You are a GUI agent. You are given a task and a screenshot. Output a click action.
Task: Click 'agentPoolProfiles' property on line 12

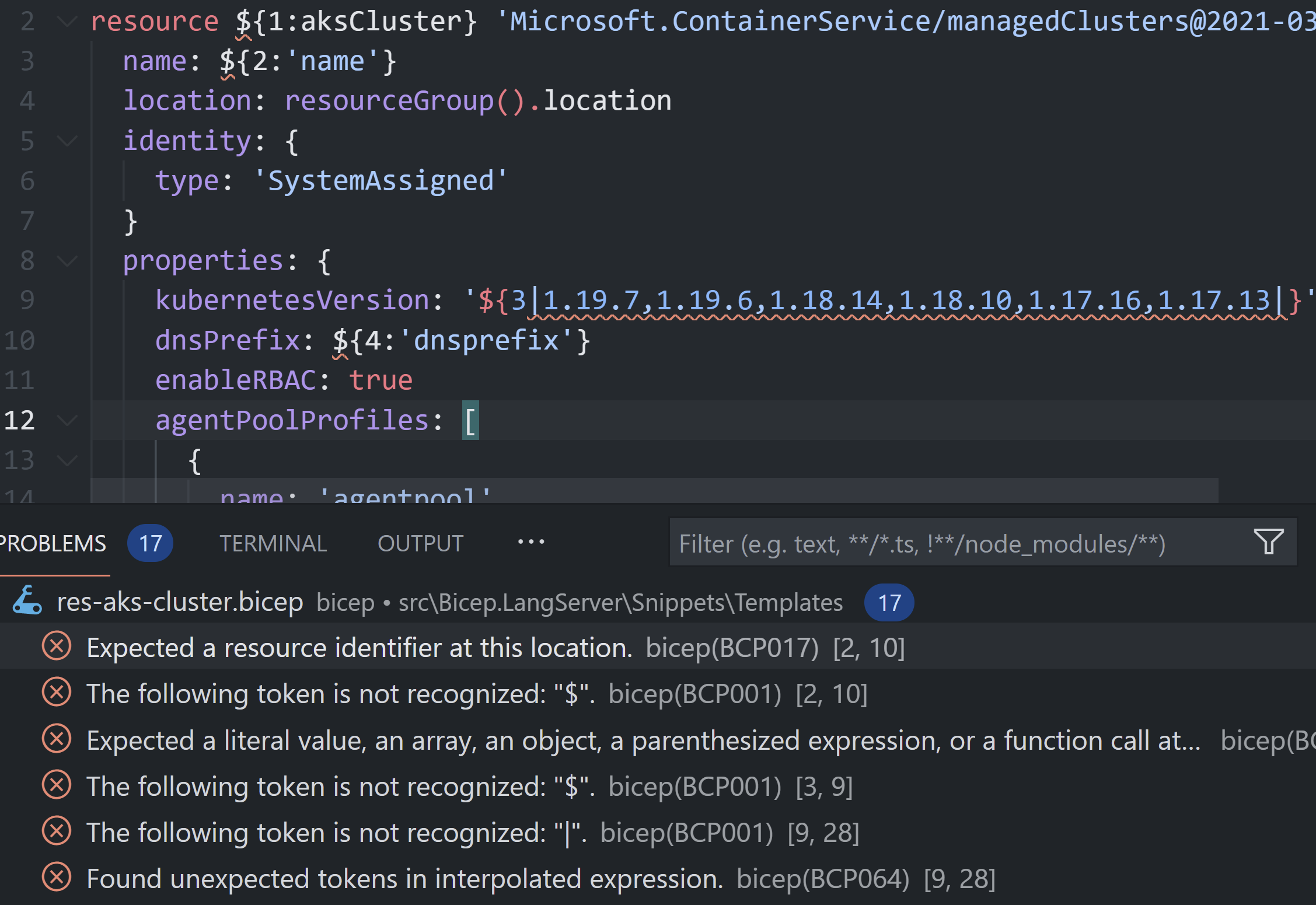(292, 420)
